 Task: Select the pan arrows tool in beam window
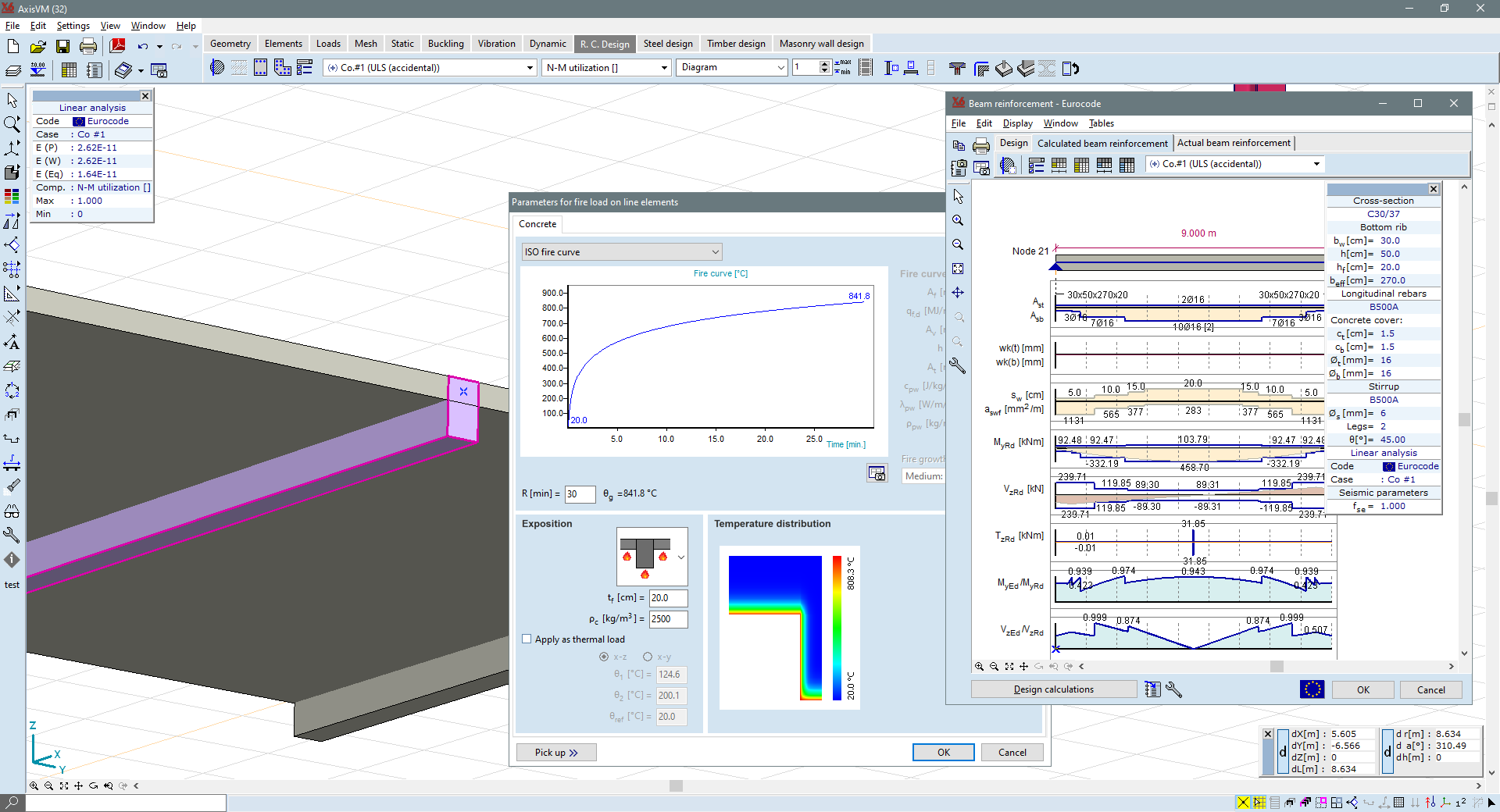[x=958, y=293]
